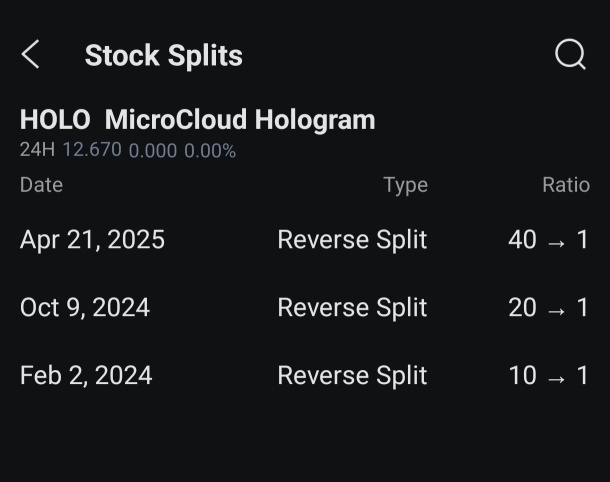This screenshot has width=610, height=482.
Task: Tap the 0.000 price change value
Action: (153, 151)
